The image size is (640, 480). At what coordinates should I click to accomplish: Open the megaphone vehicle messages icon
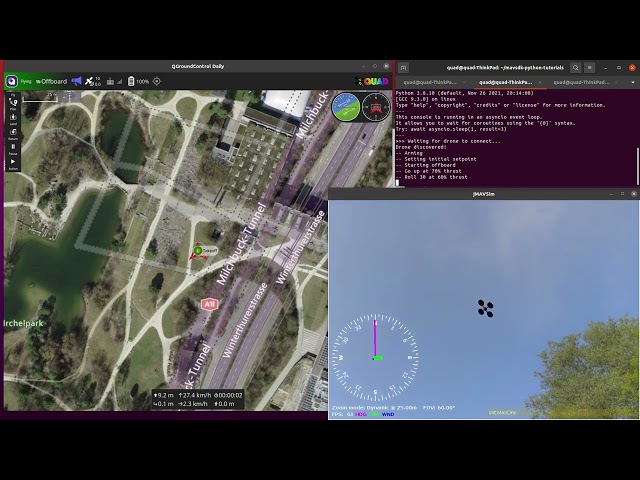pyautogui.click(x=76, y=81)
